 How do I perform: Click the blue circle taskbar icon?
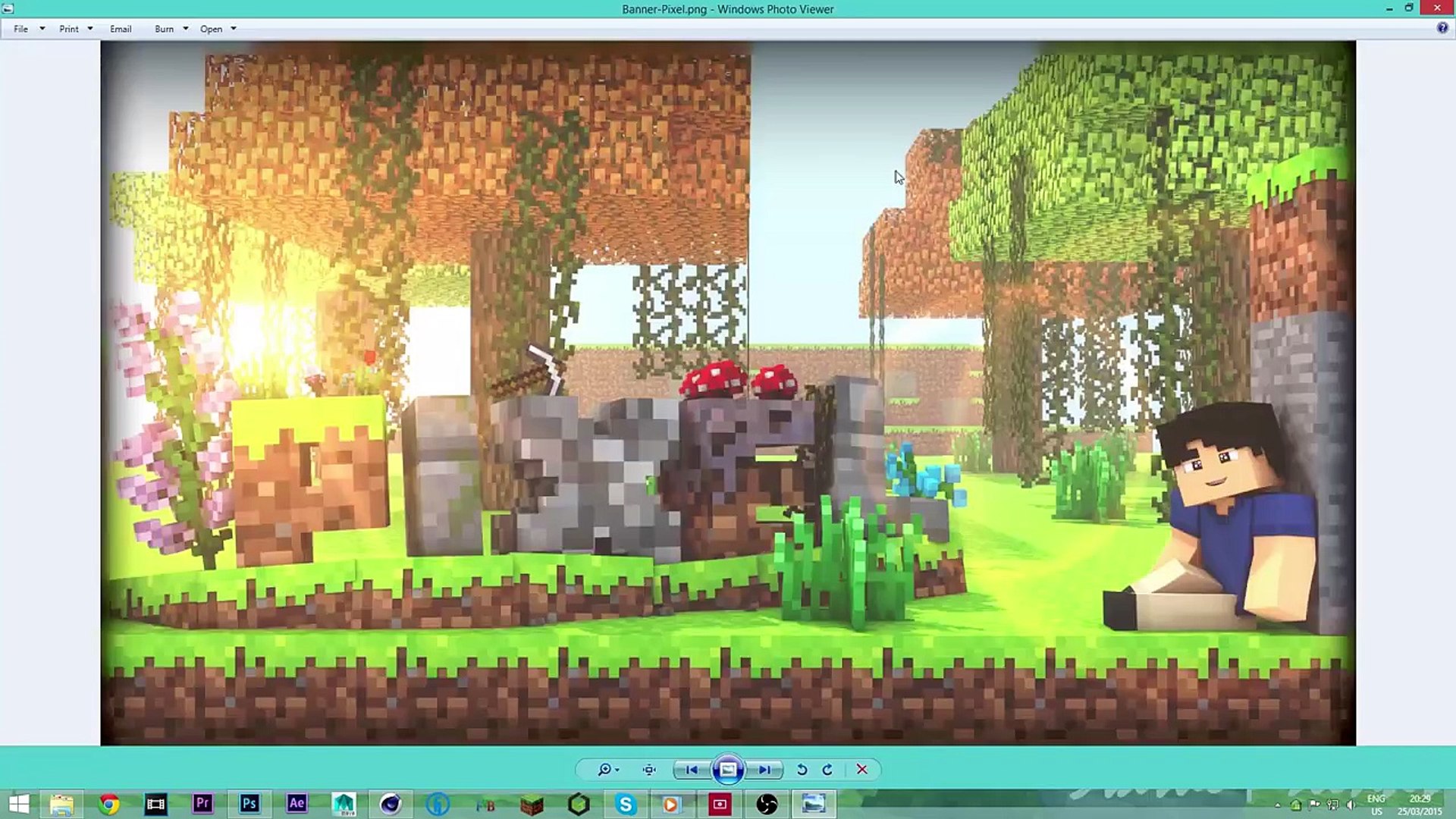click(438, 804)
